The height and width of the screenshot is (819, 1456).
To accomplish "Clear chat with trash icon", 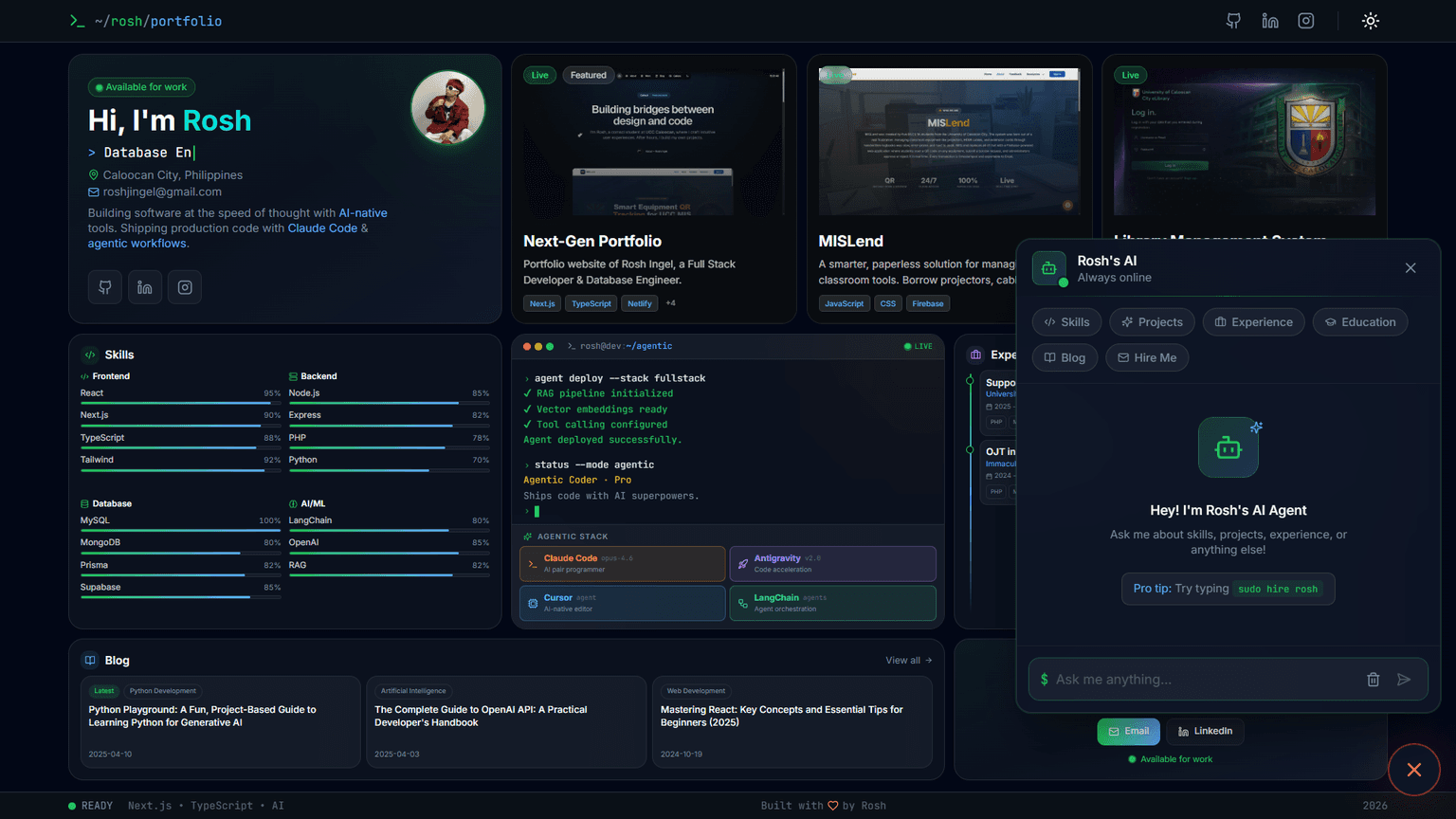I will (x=1373, y=680).
